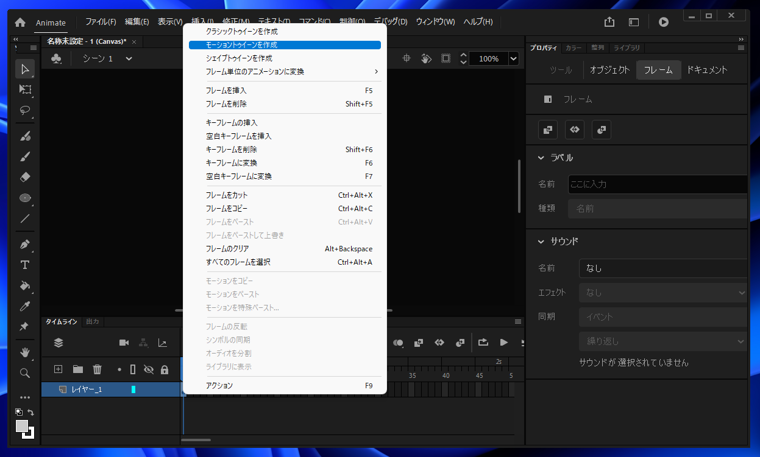760x457 pixels.
Task: Select the Zoom magnifier tool
Action: [25, 373]
